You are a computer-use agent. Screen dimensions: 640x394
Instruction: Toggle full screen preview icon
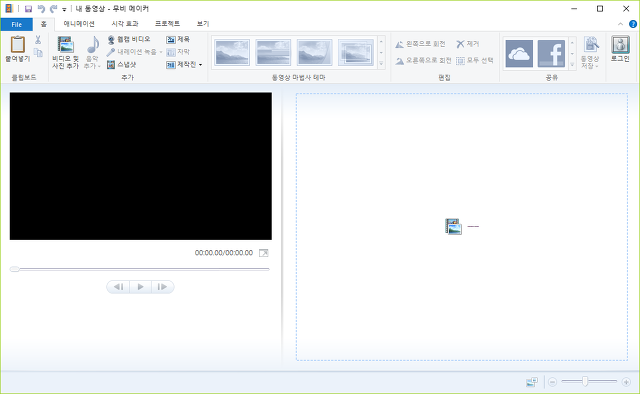[x=264, y=253]
